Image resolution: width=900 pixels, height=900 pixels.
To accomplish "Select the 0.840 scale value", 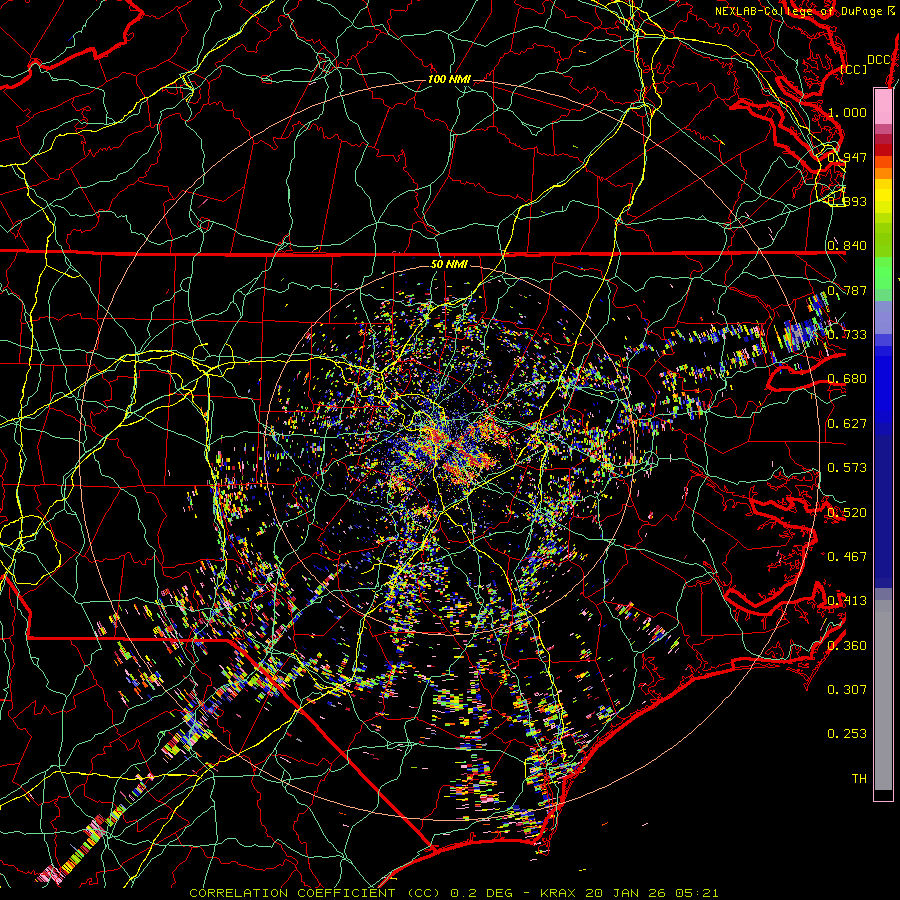I will [847, 246].
